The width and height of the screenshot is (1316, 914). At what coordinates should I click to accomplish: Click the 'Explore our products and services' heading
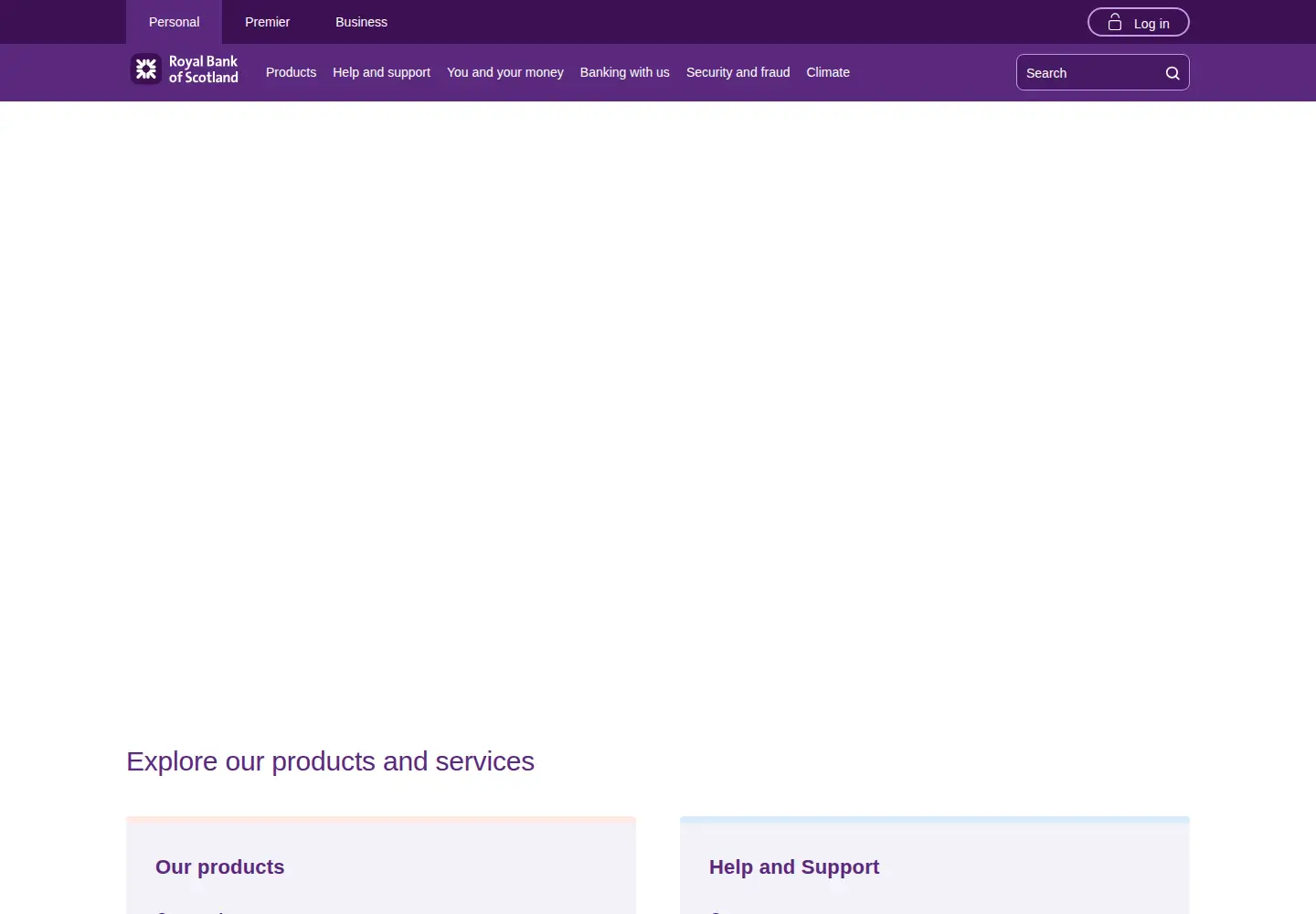pos(330,761)
